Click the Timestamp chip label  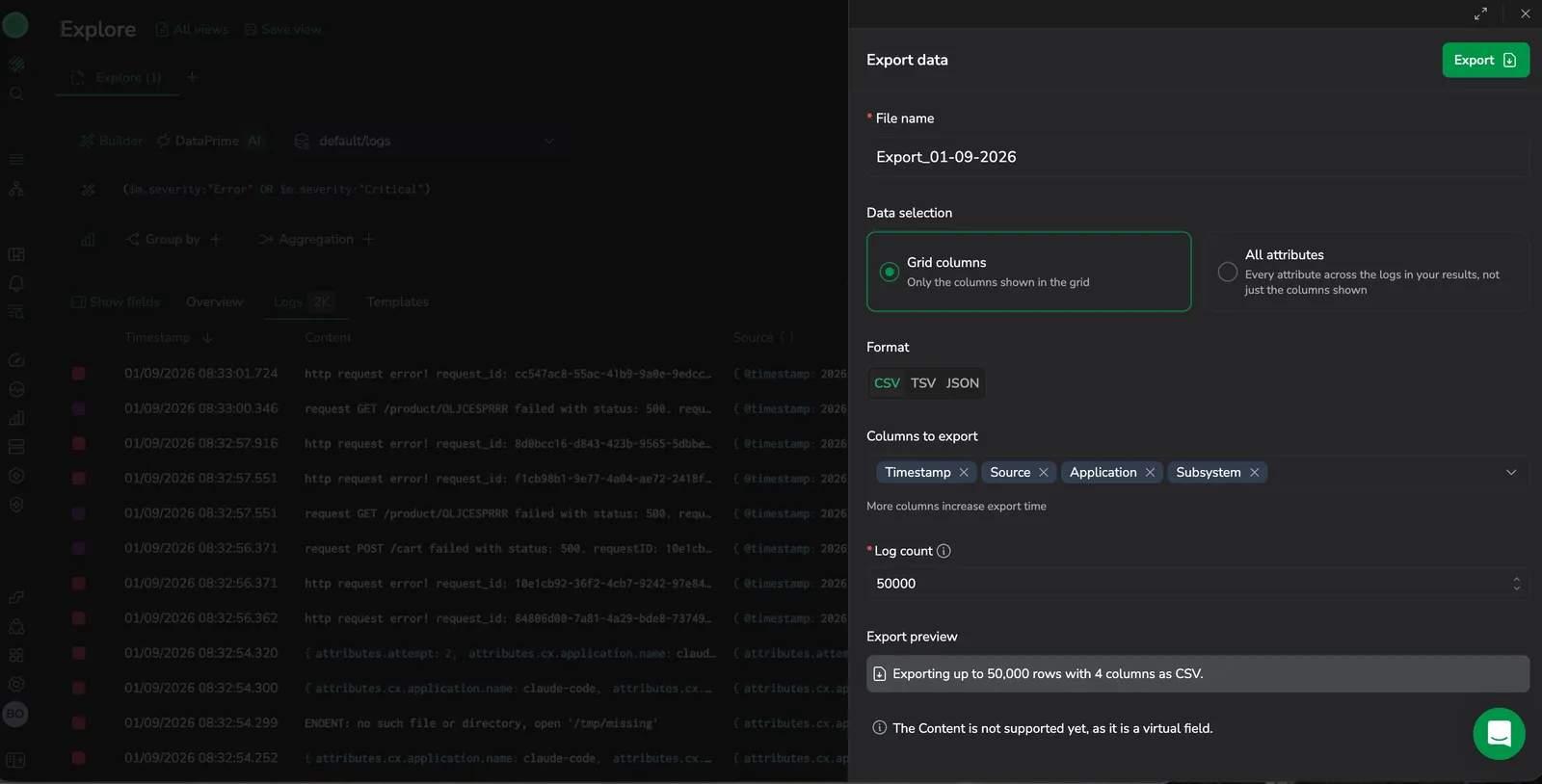[x=917, y=472]
